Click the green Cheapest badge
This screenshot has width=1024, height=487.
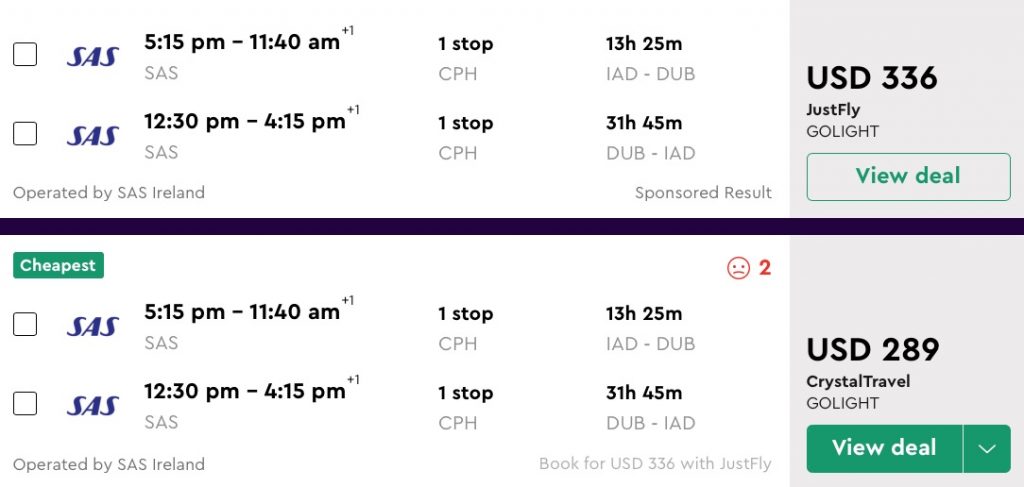click(x=58, y=266)
